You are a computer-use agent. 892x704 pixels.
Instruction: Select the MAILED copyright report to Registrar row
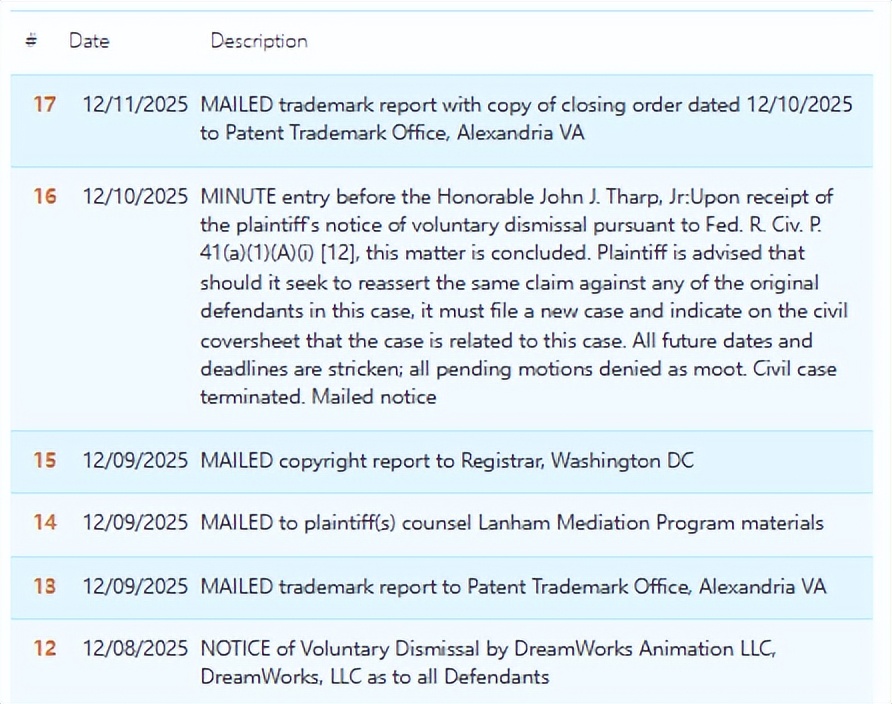[x=447, y=461]
